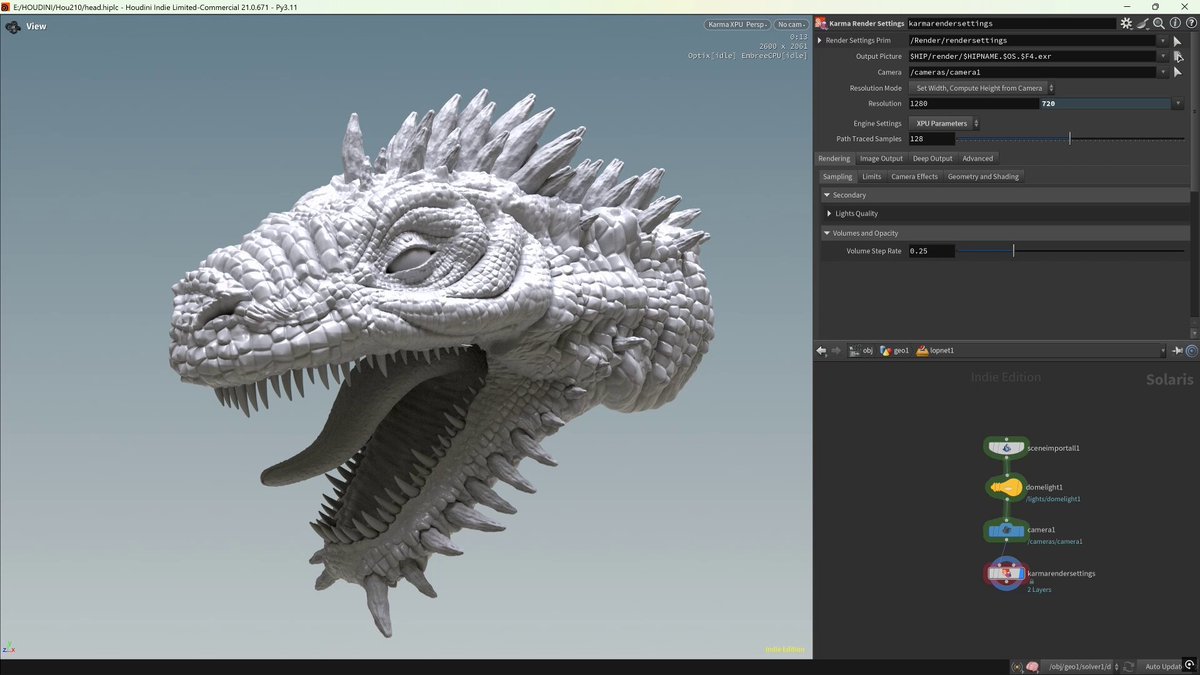Open the parameter gear settings menu
This screenshot has height=675, width=1200.
pos(1126,23)
